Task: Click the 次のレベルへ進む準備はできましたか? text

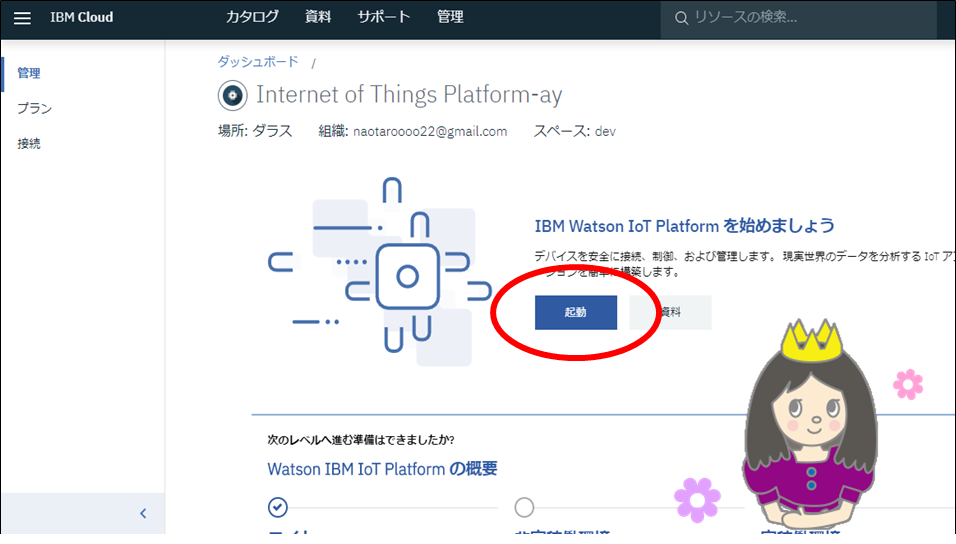Action: pyautogui.click(x=361, y=440)
